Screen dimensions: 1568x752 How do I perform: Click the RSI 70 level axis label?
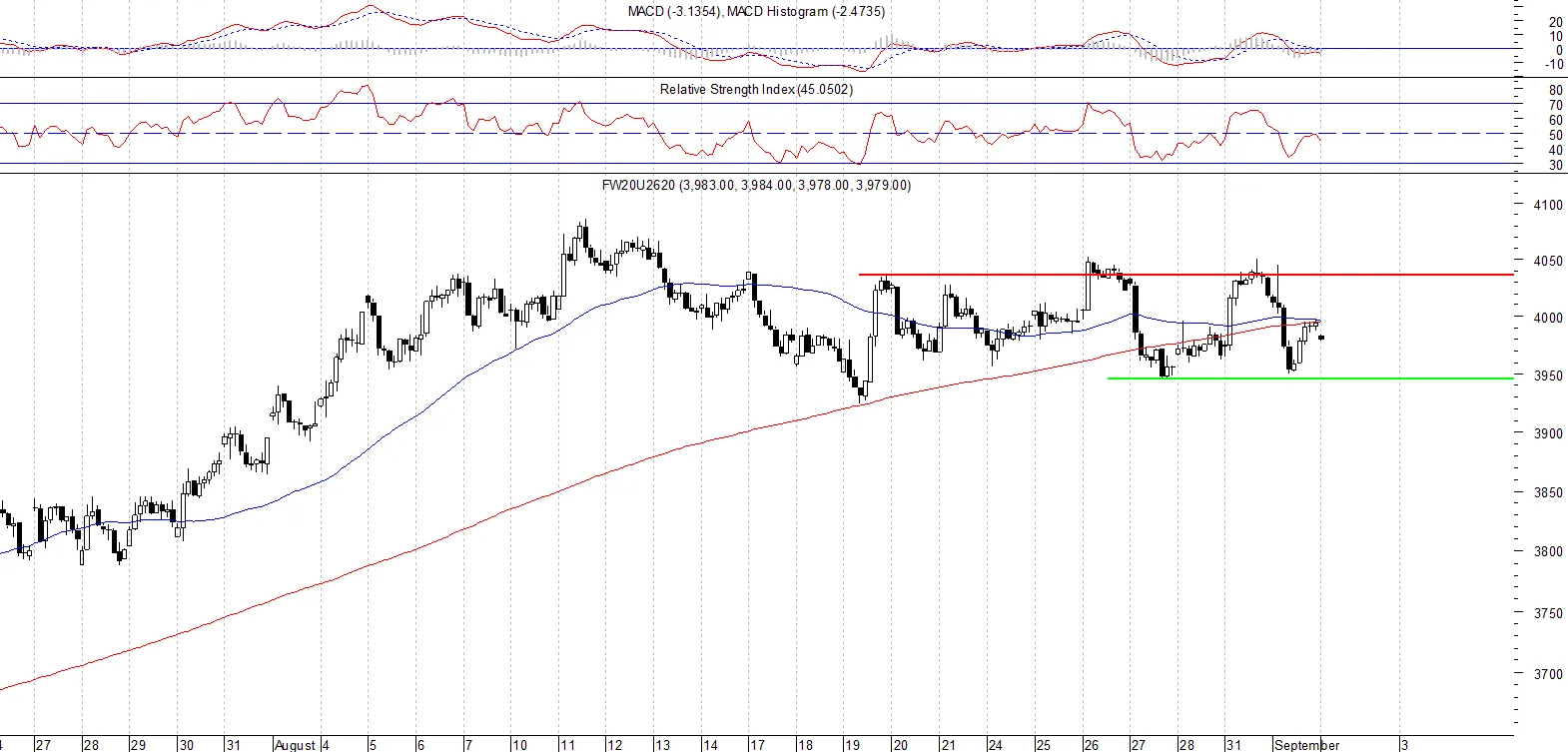point(1556,105)
